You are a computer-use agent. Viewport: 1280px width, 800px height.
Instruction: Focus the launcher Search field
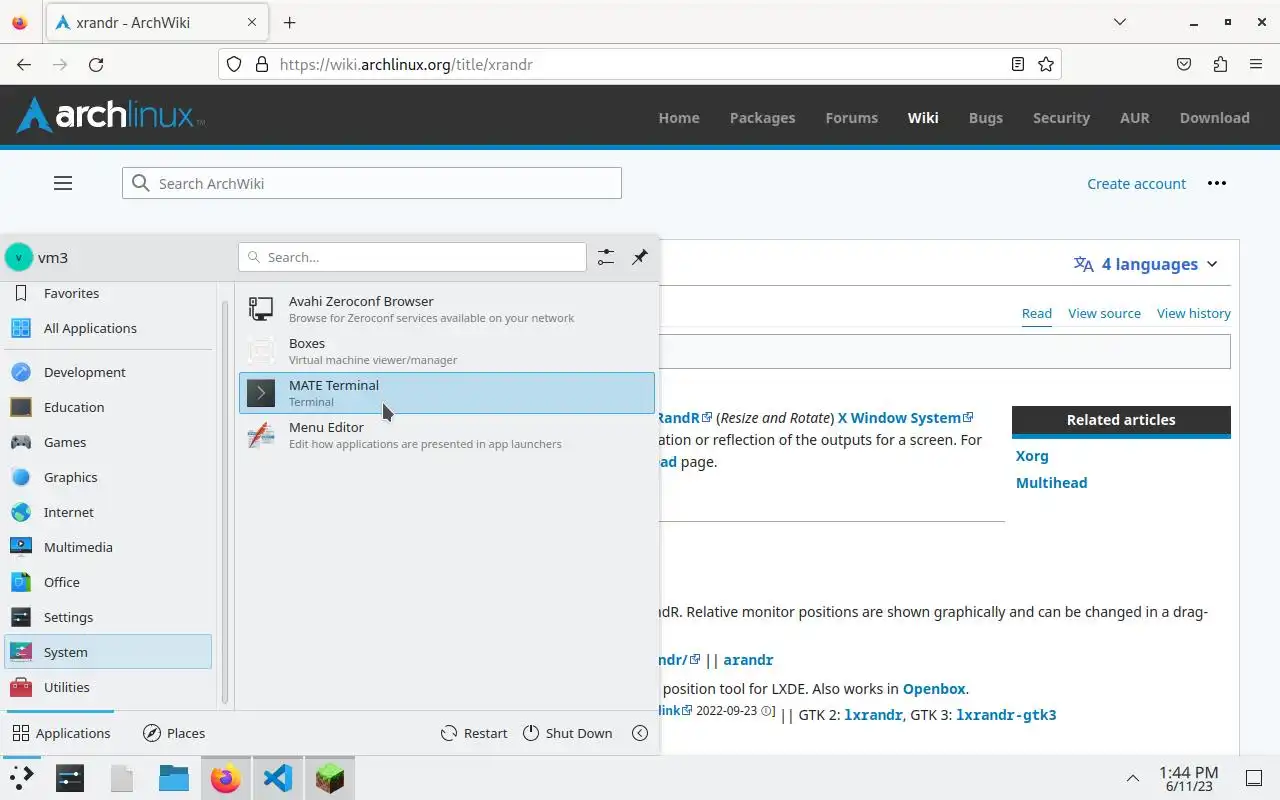point(412,257)
